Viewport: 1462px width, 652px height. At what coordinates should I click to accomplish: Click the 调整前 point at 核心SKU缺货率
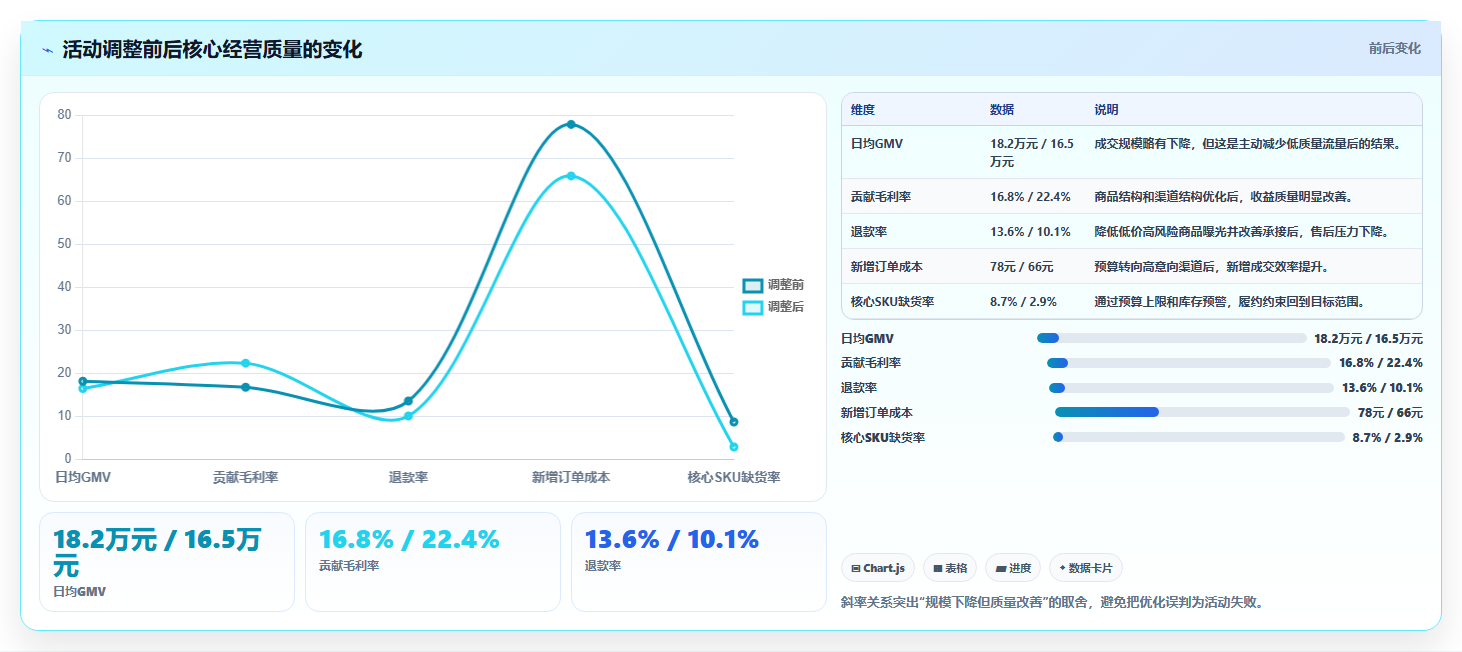click(x=734, y=422)
